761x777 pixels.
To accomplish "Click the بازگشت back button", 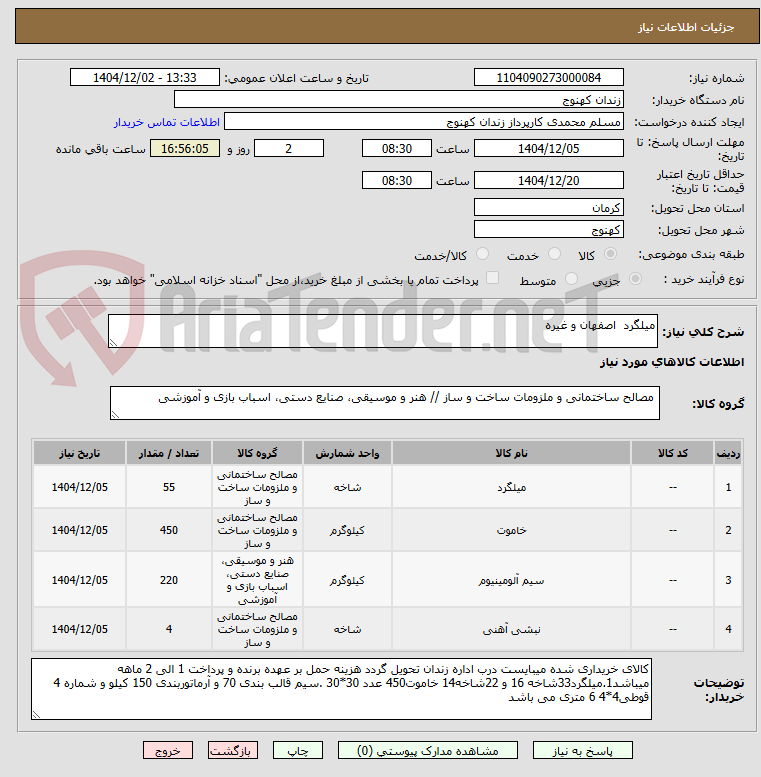I will (233, 750).
